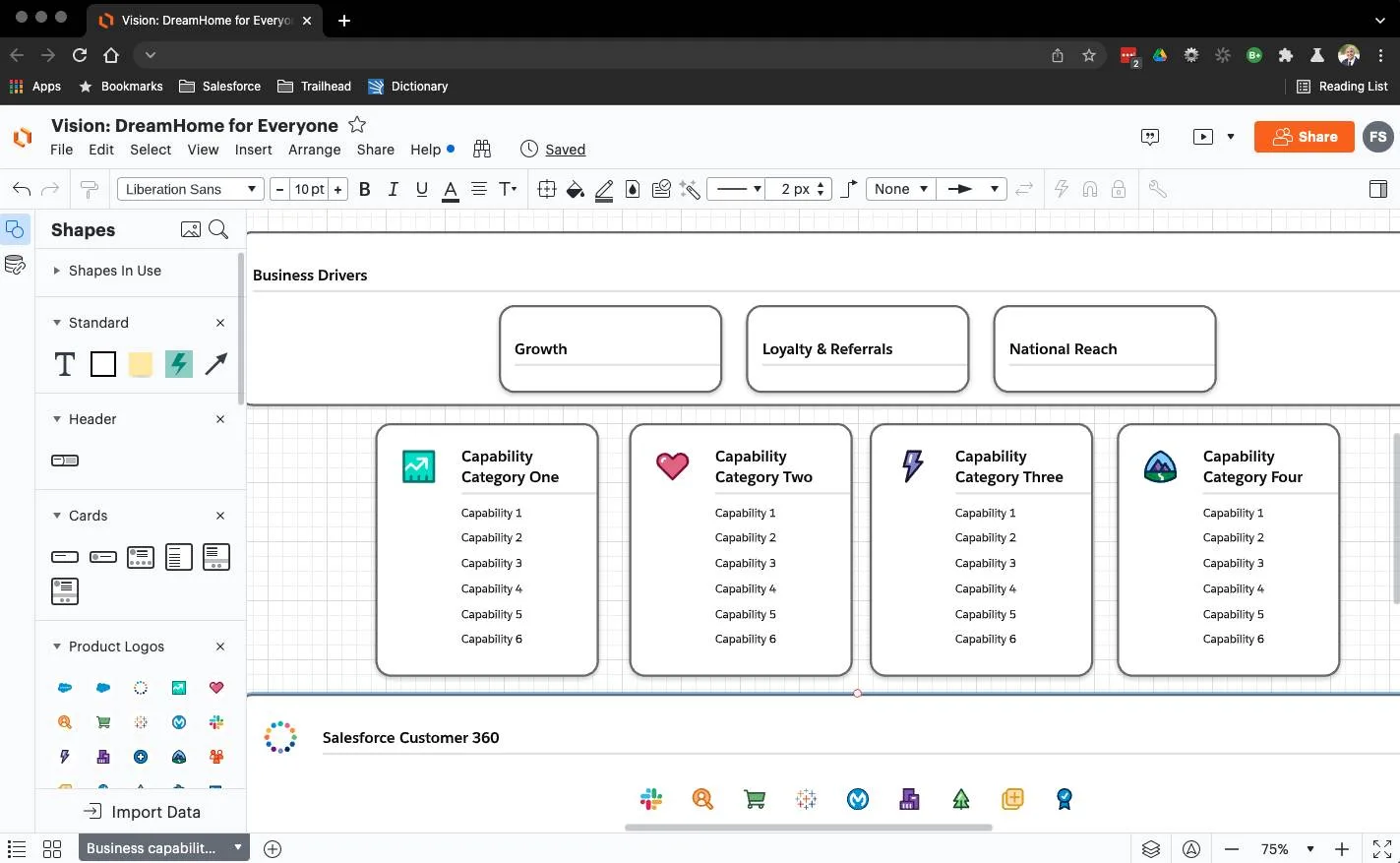This screenshot has width=1400, height=863.
Task: Switch to the page grid view
Action: [x=52, y=848]
